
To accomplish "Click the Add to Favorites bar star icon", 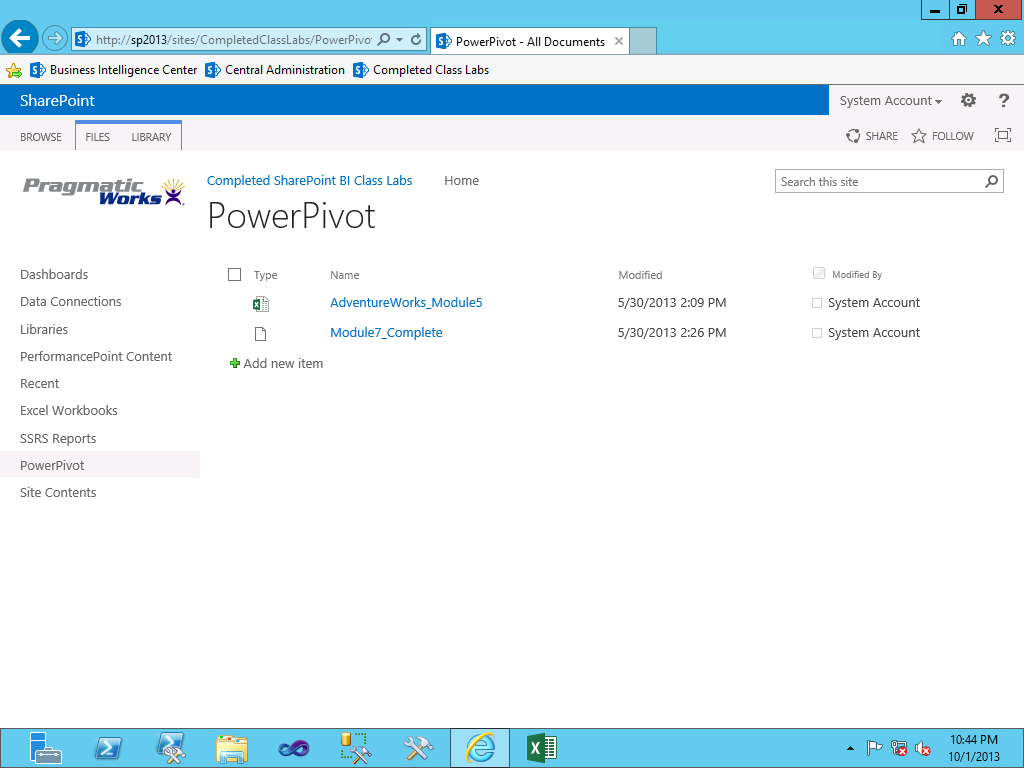I will click(x=14, y=70).
